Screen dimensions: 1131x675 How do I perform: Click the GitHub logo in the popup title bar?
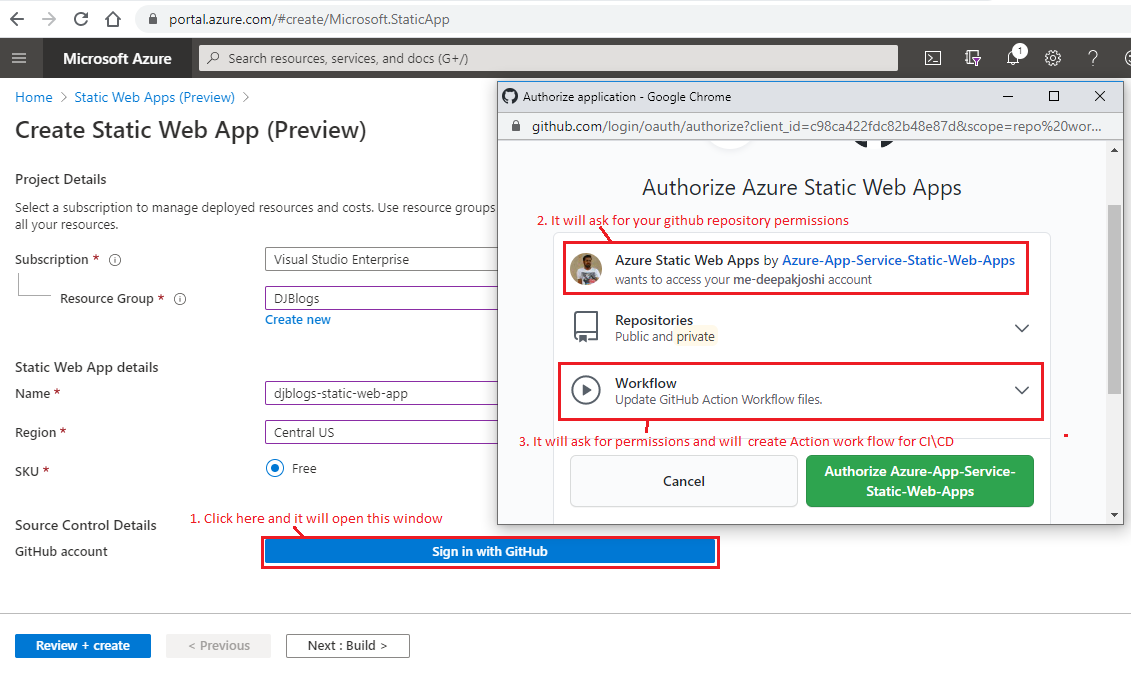[510, 96]
